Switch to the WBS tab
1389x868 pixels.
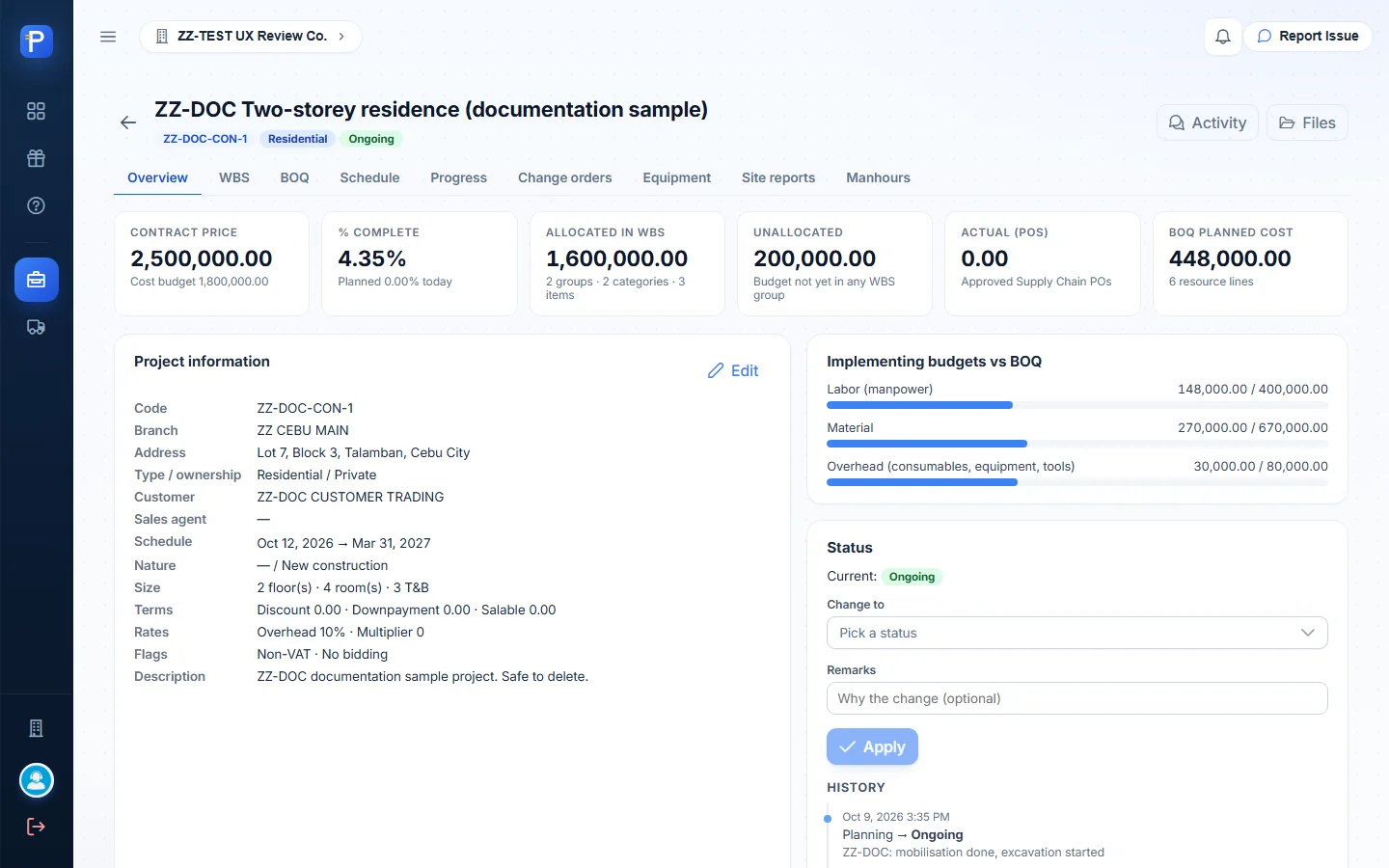click(234, 177)
